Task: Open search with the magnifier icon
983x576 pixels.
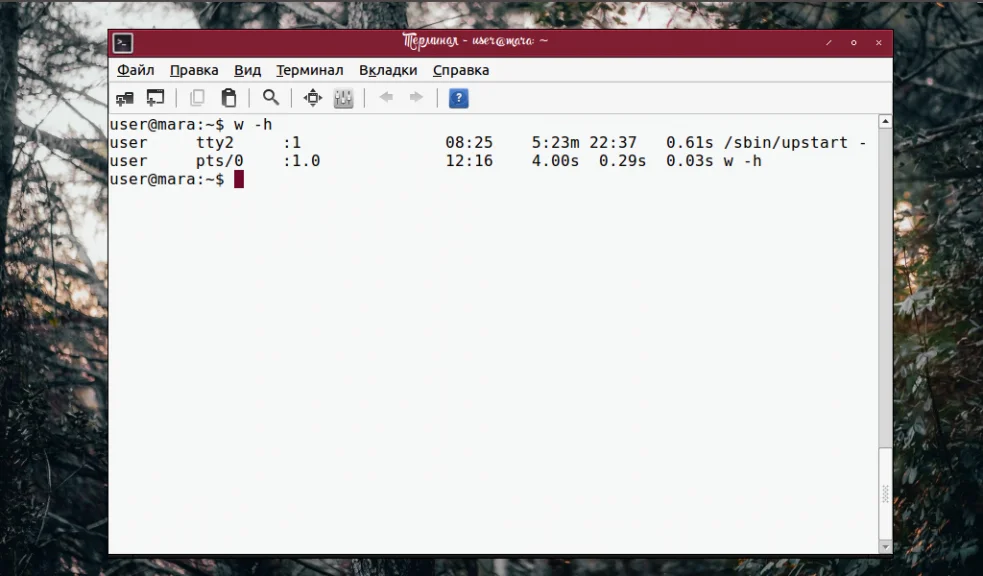Action: point(271,98)
